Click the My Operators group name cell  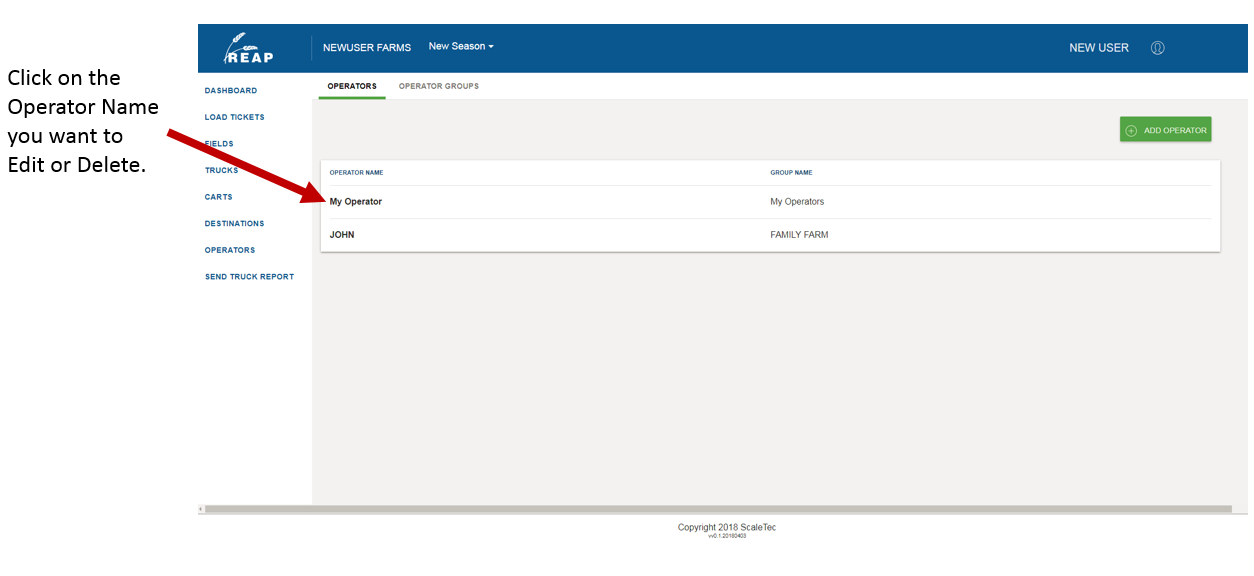point(797,202)
